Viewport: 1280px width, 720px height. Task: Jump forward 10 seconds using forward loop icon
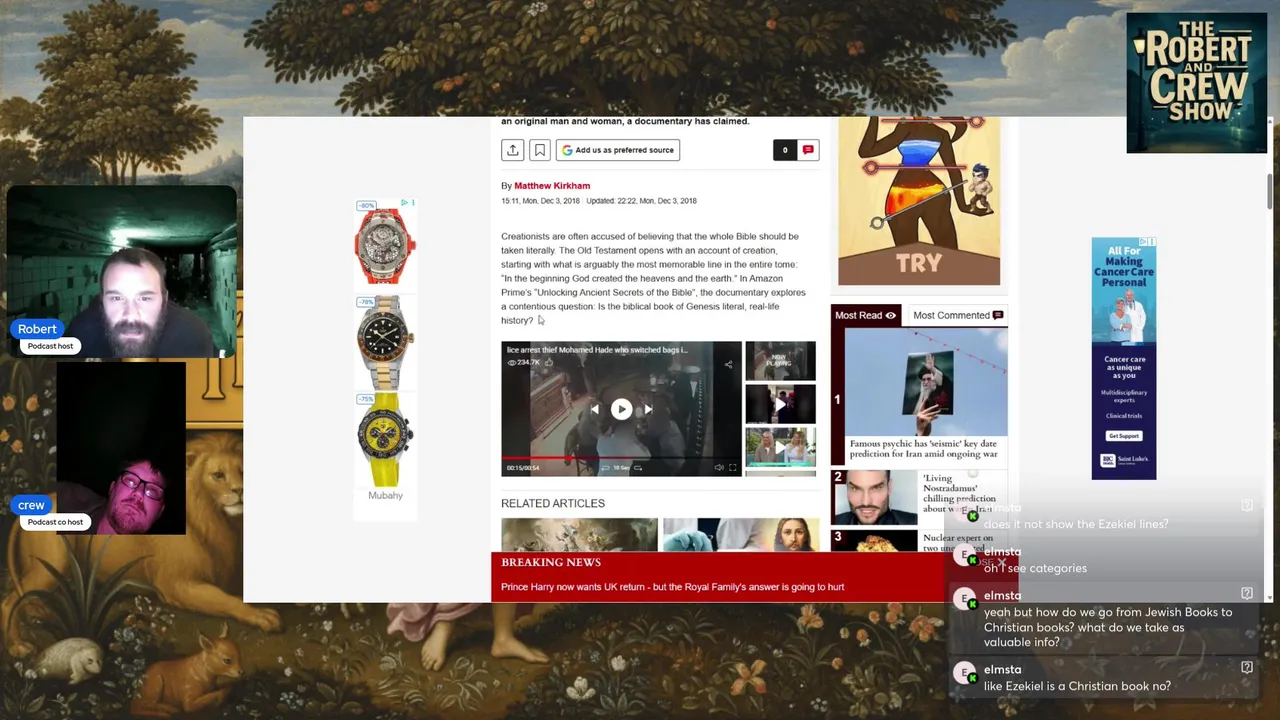638,468
